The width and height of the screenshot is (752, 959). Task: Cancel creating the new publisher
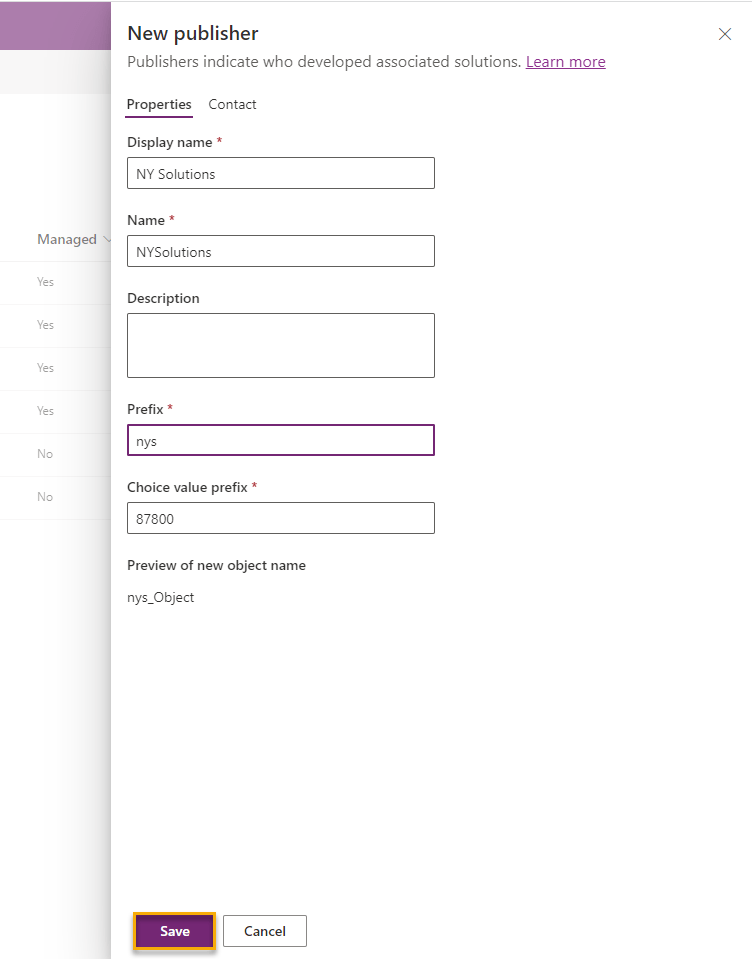point(264,931)
